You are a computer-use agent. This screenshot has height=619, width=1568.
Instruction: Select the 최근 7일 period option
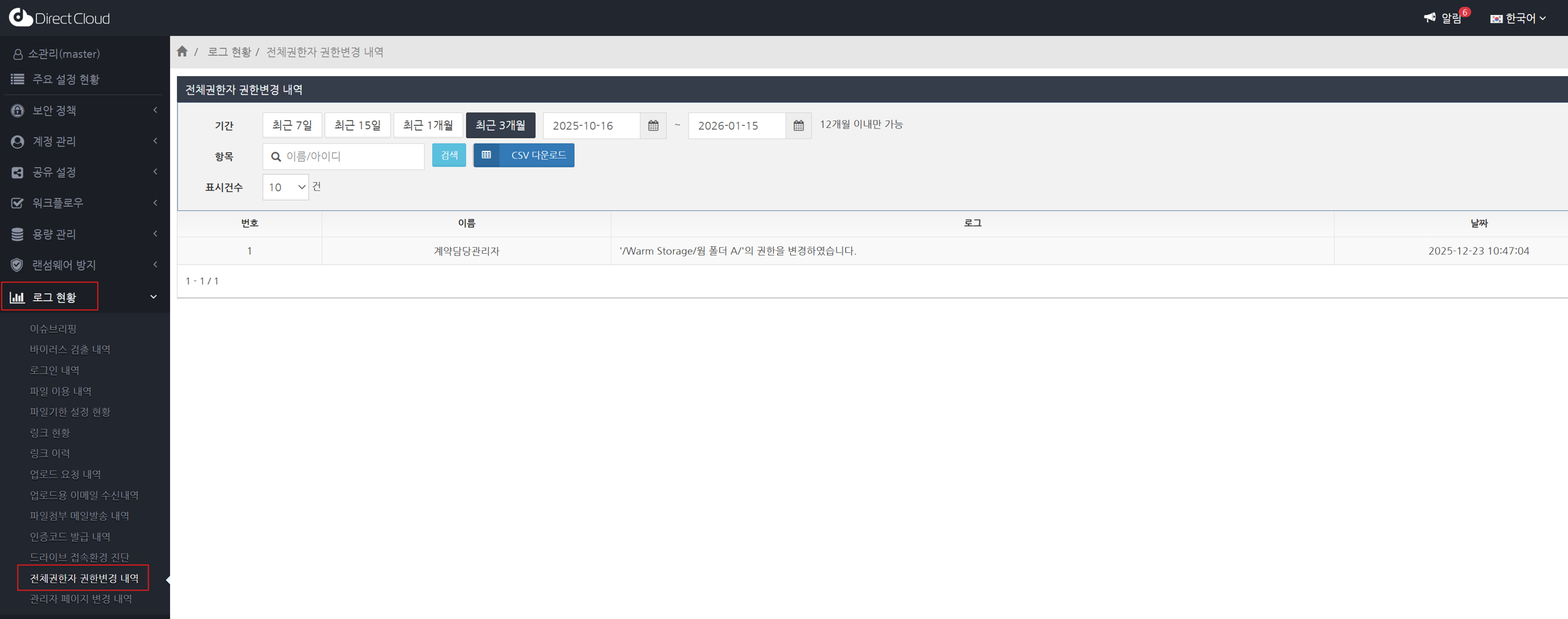coord(292,126)
